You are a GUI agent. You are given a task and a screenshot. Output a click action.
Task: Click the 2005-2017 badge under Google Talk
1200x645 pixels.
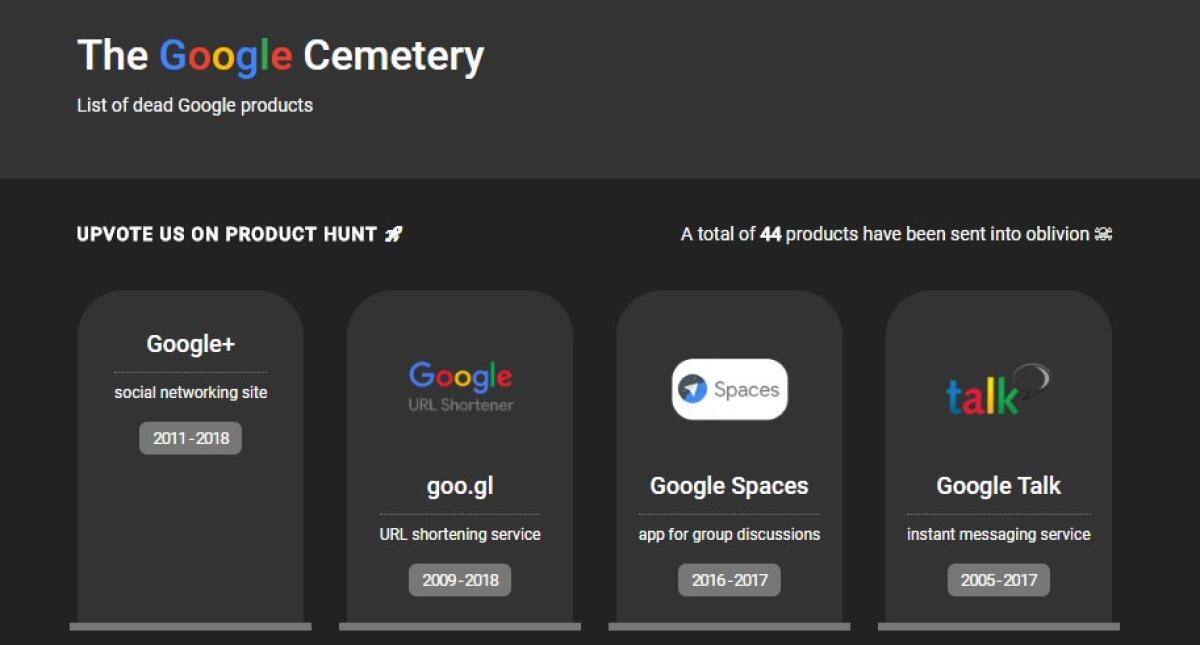point(998,579)
